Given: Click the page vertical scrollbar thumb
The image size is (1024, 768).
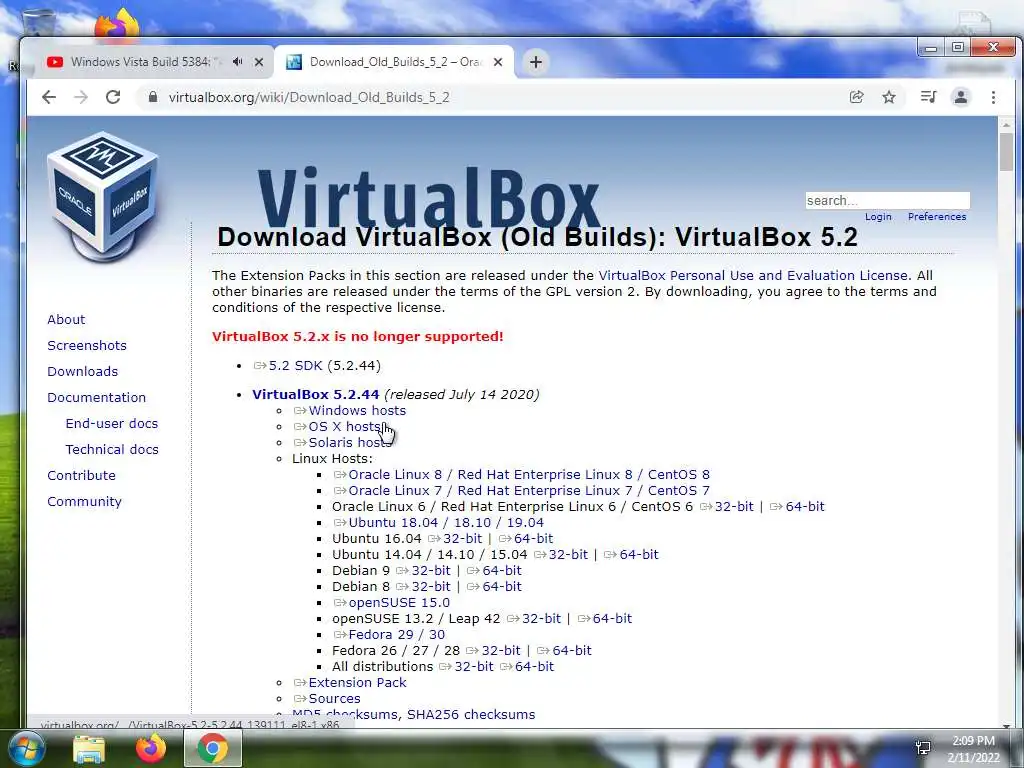Looking at the screenshot, I should 1006,152.
